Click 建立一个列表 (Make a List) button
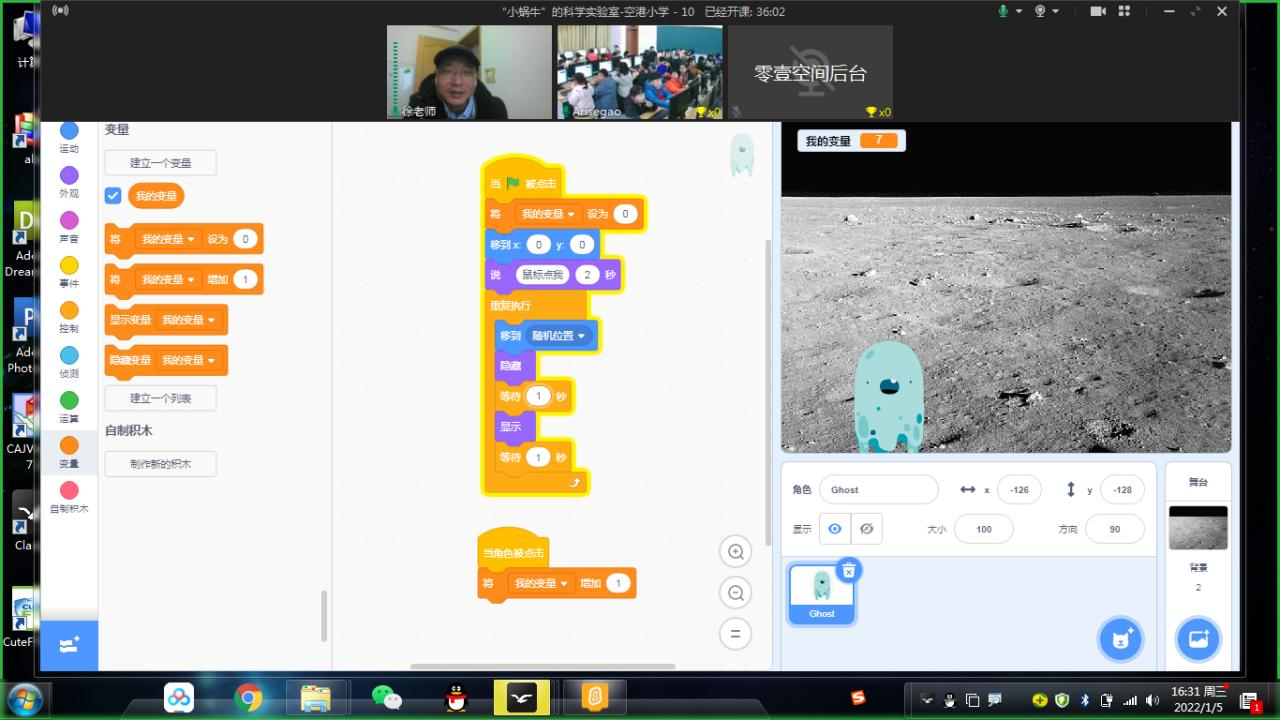The height and width of the screenshot is (720, 1280). (160, 398)
